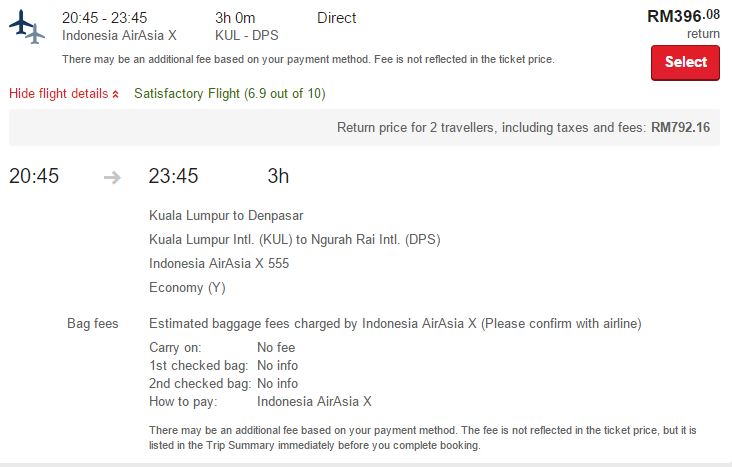The height and width of the screenshot is (467, 732).
Task: Click the Direct flight label
Action: pyautogui.click(x=336, y=18)
